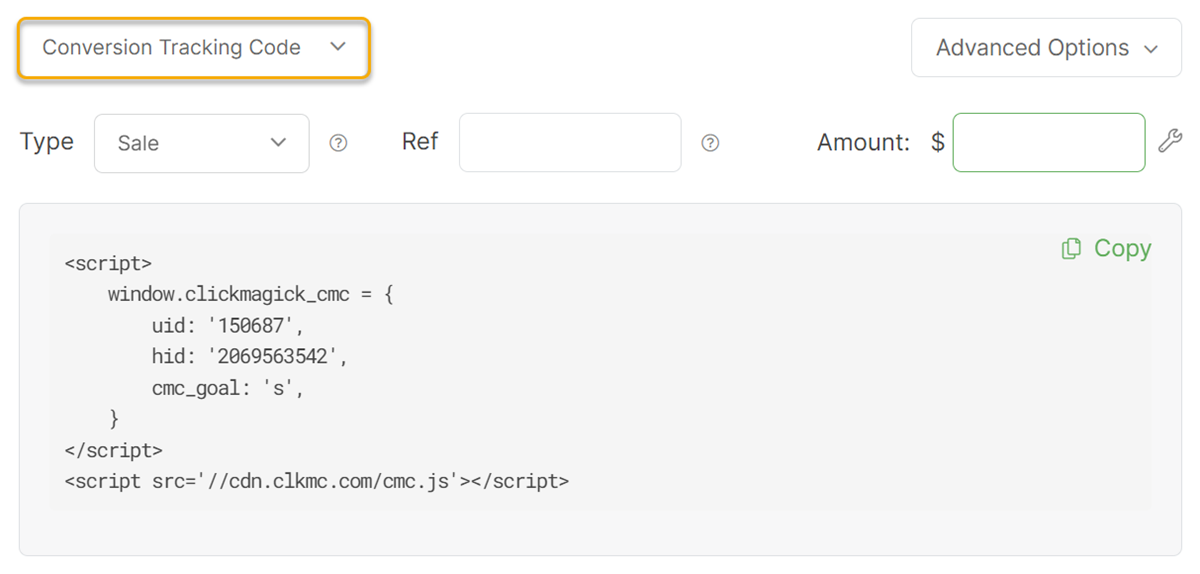Click the cmc_goal 's' code line
The height and width of the screenshot is (574, 1200).
pos(227,388)
